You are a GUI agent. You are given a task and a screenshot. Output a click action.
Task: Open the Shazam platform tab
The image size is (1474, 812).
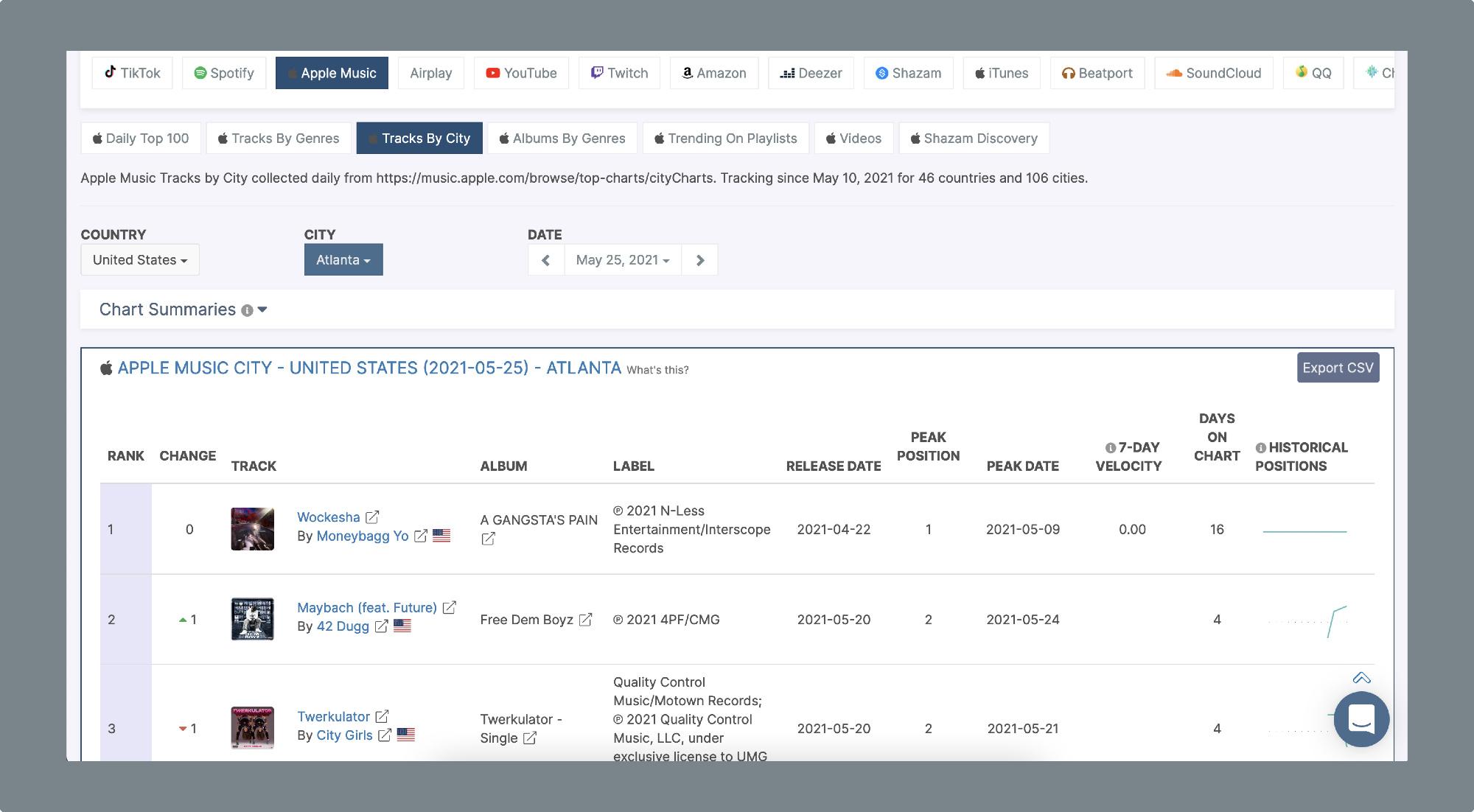pyautogui.click(x=909, y=73)
